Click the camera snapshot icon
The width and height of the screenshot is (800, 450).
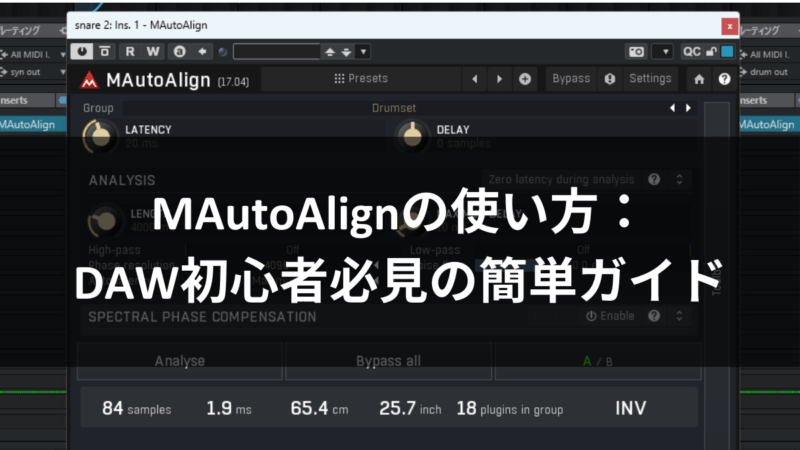click(636, 52)
